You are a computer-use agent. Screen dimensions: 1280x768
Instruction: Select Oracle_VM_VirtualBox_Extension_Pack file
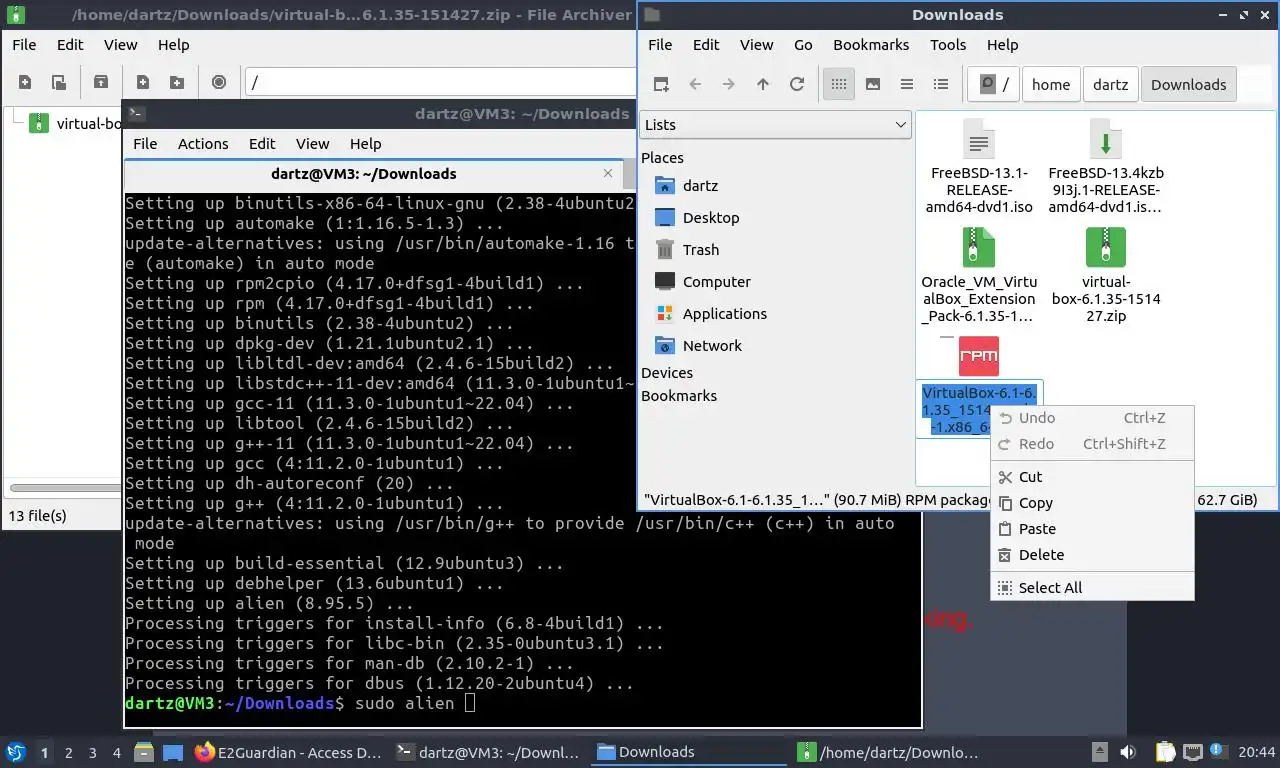(x=979, y=276)
